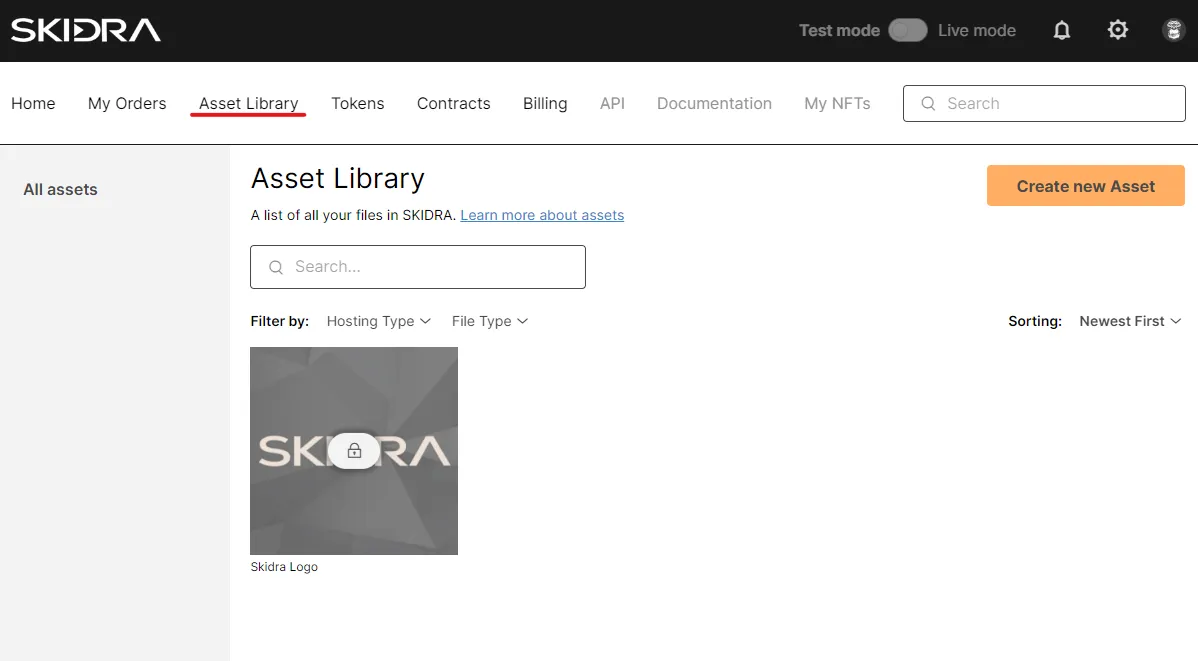Select All assets in the sidebar
The height and width of the screenshot is (661, 1198).
point(60,190)
